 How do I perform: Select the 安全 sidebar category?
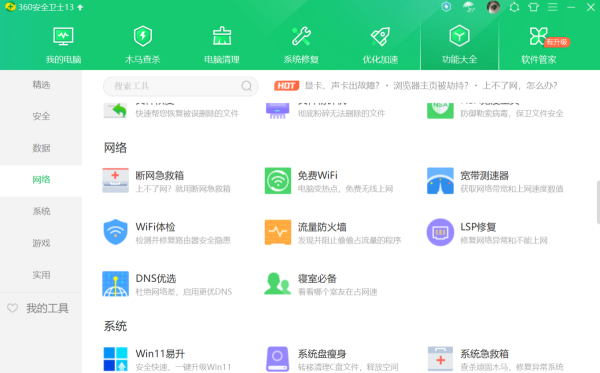point(41,116)
